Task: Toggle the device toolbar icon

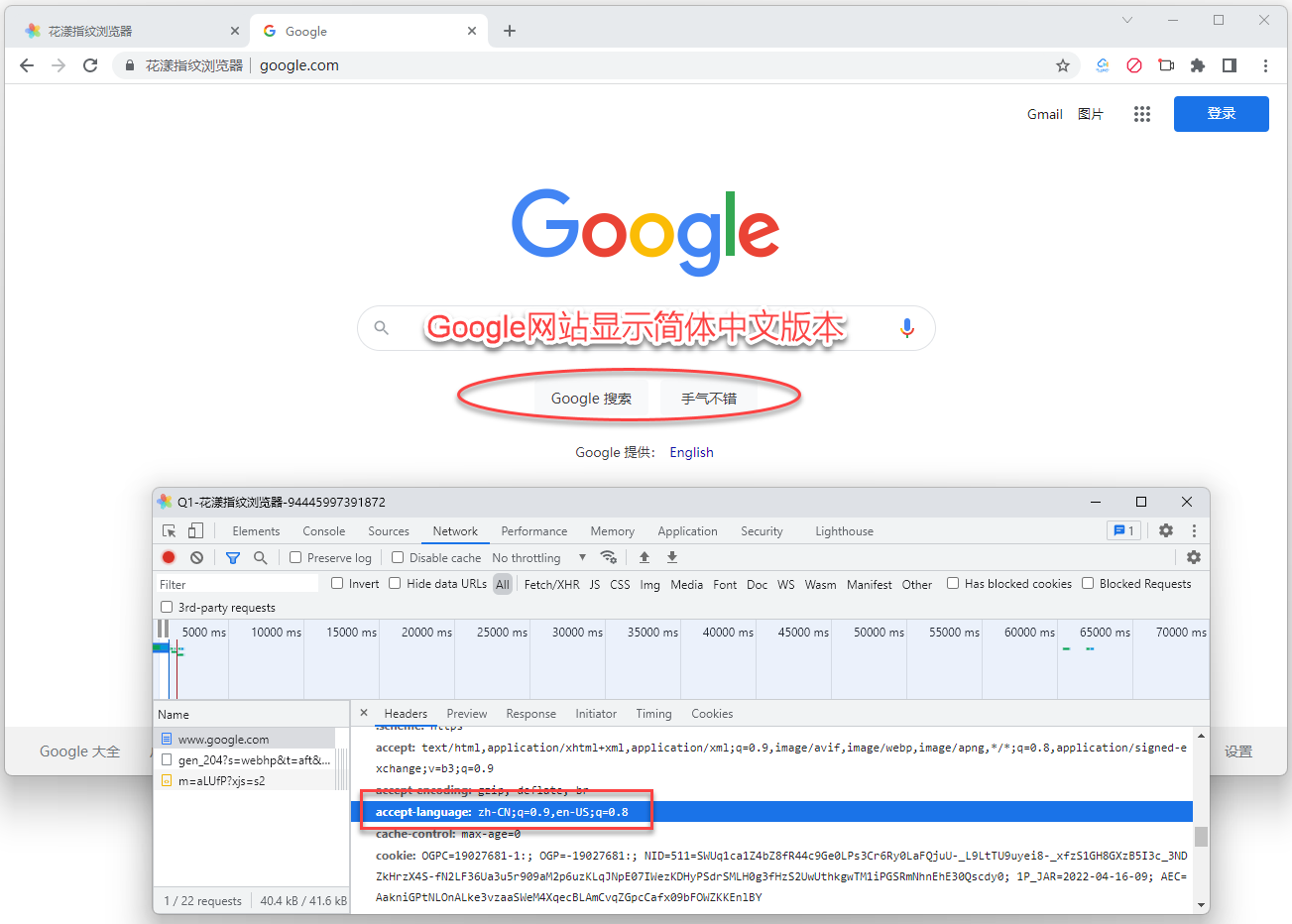Action: (x=195, y=531)
